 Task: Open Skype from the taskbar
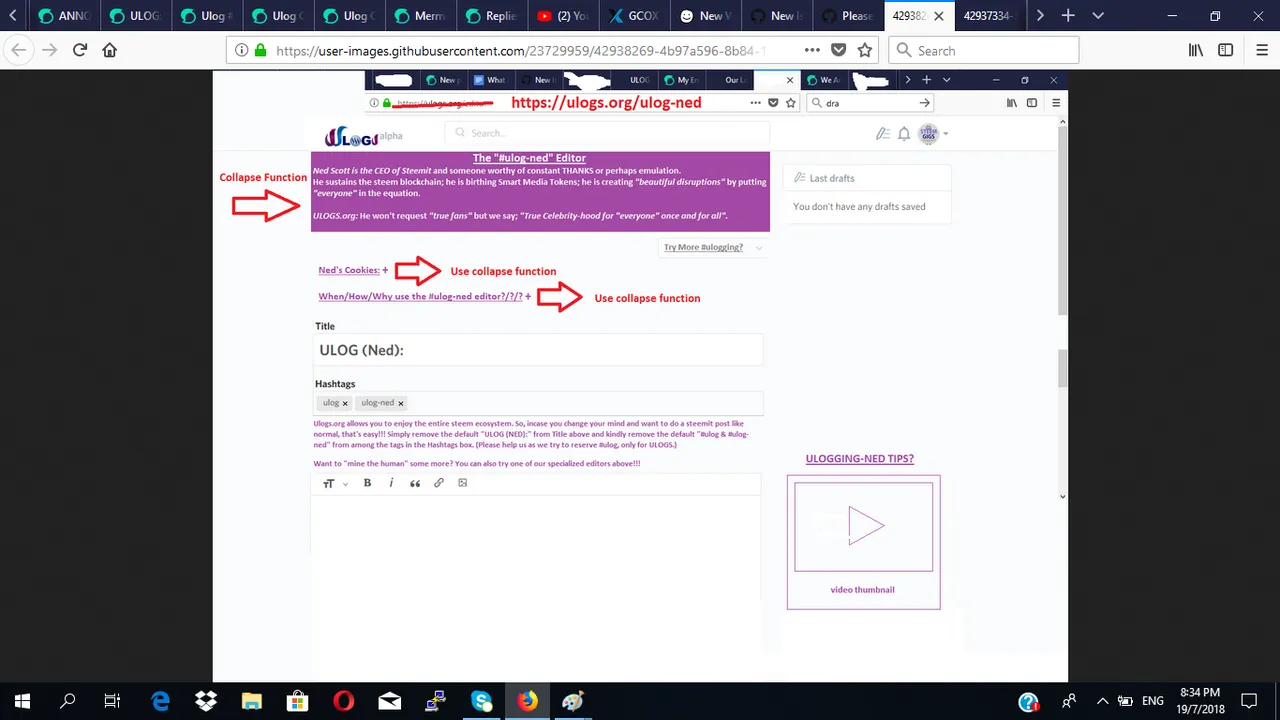pyautogui.click(x=481, y=701)
